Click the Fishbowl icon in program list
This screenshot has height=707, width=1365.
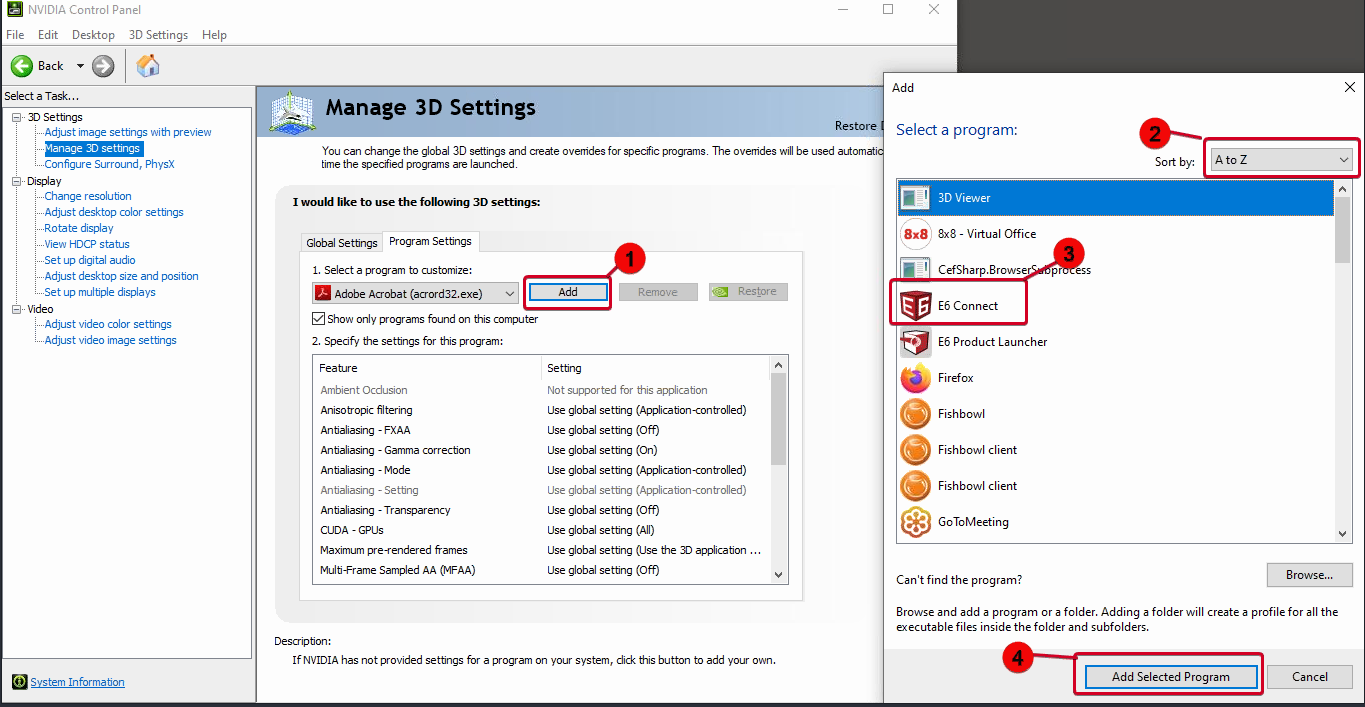pos(915,414)
